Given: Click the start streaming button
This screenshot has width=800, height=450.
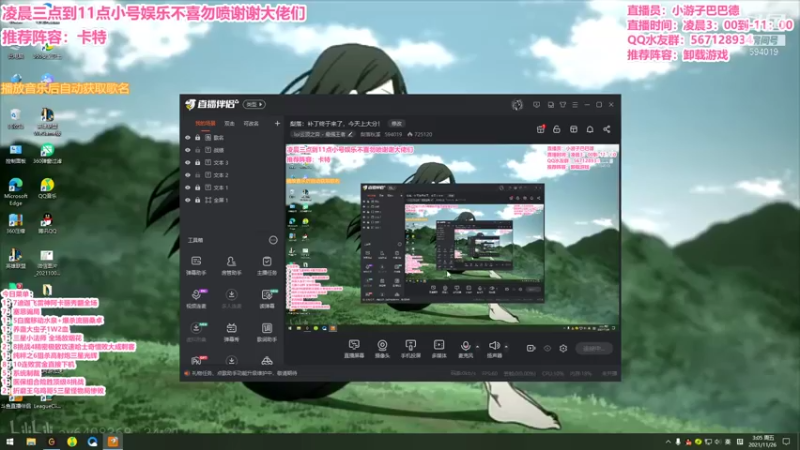Looking at the screenshot, I should click(x=594, y=348).
